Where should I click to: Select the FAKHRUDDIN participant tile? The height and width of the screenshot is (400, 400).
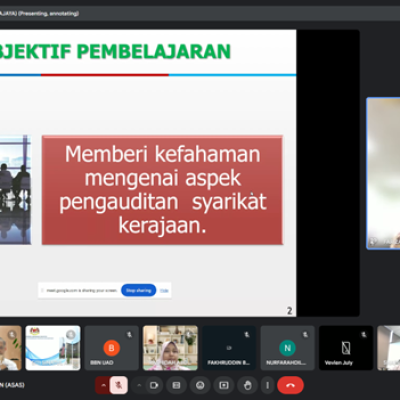tap(229, 348)
